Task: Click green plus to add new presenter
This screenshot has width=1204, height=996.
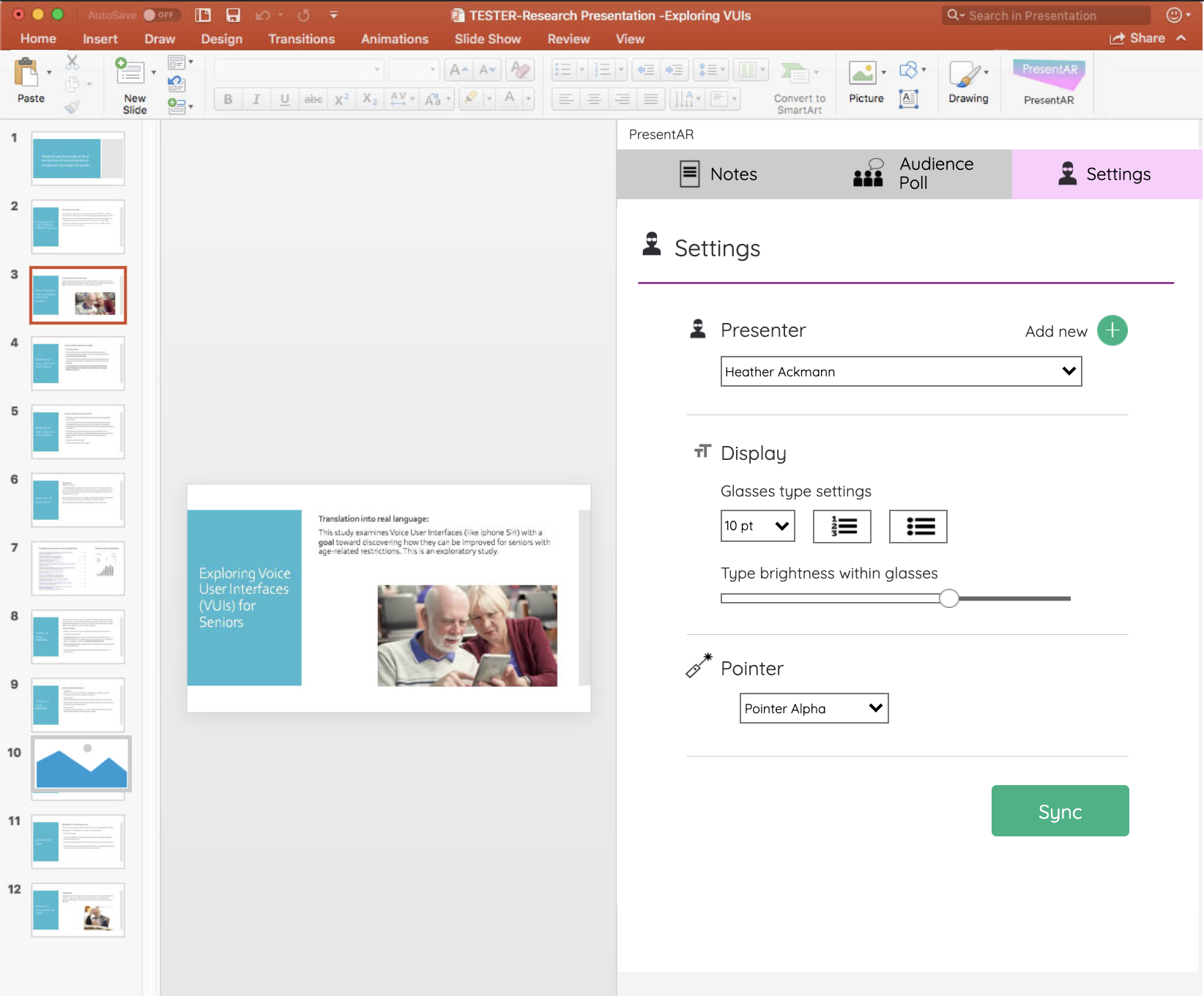Action: click(x=1112, y=330)
